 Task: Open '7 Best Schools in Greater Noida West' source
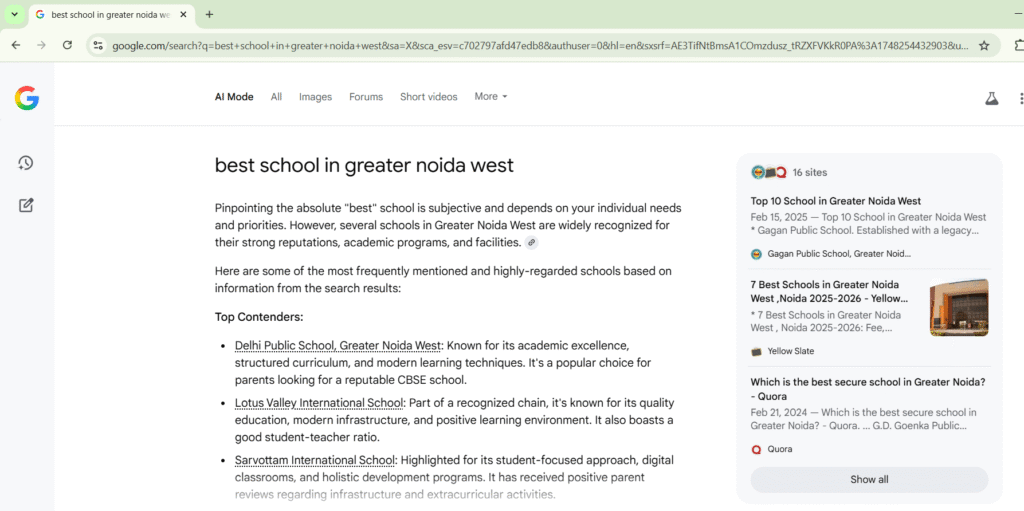[829, 291]
